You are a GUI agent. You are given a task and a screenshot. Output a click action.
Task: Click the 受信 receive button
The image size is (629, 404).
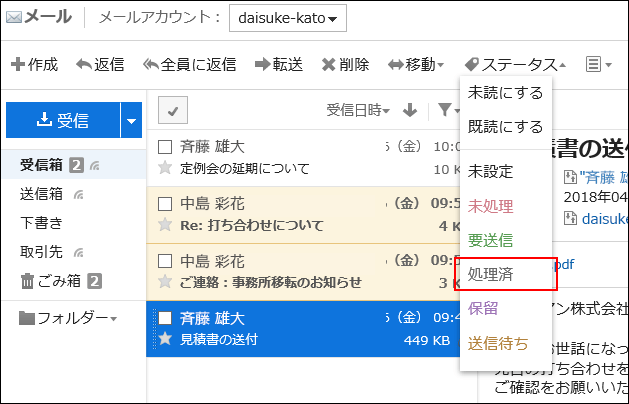tap(63, 121)
